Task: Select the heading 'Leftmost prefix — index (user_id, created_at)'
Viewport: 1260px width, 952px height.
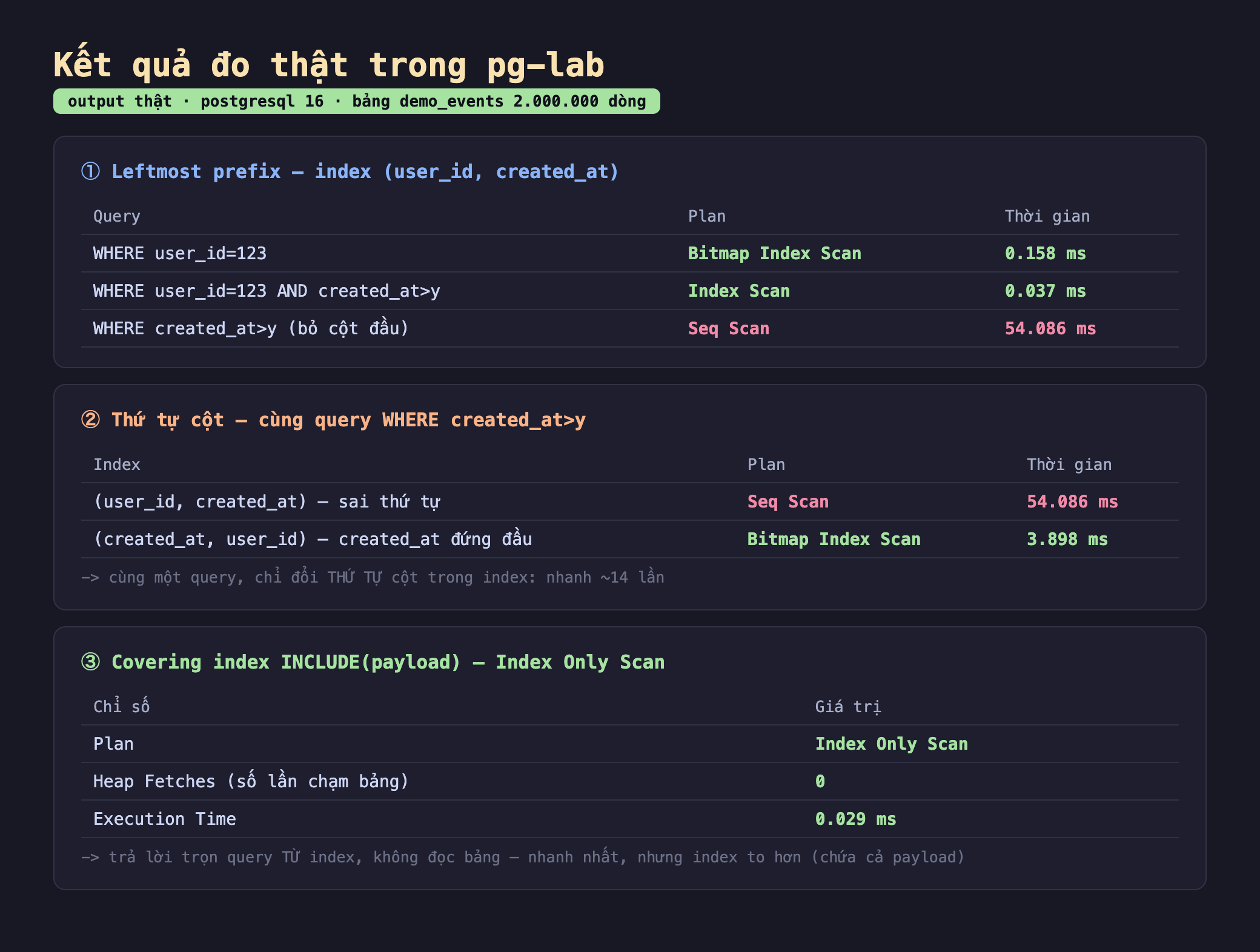Action: pos(365,171)
